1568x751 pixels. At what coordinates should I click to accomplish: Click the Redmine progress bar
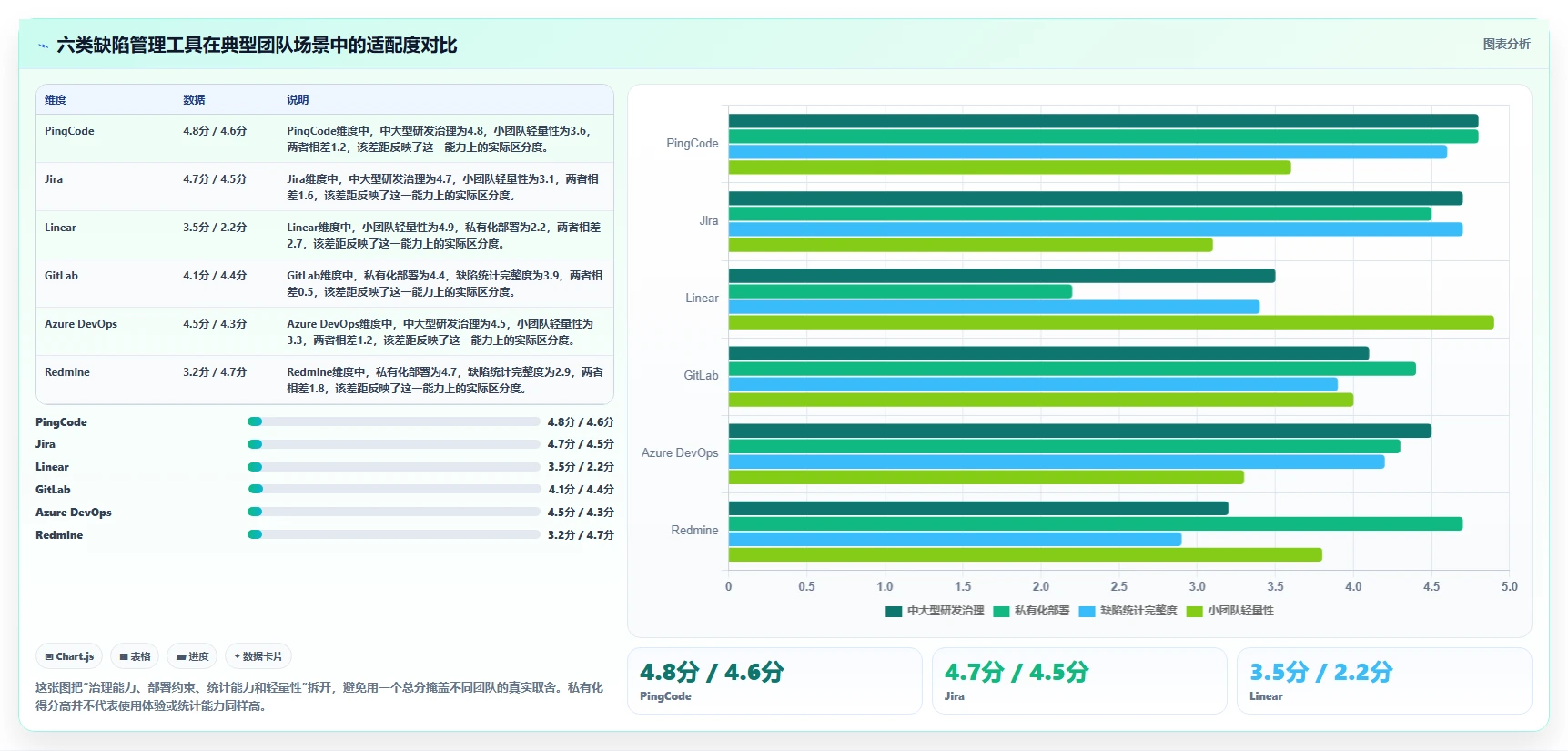pos(394,534)
